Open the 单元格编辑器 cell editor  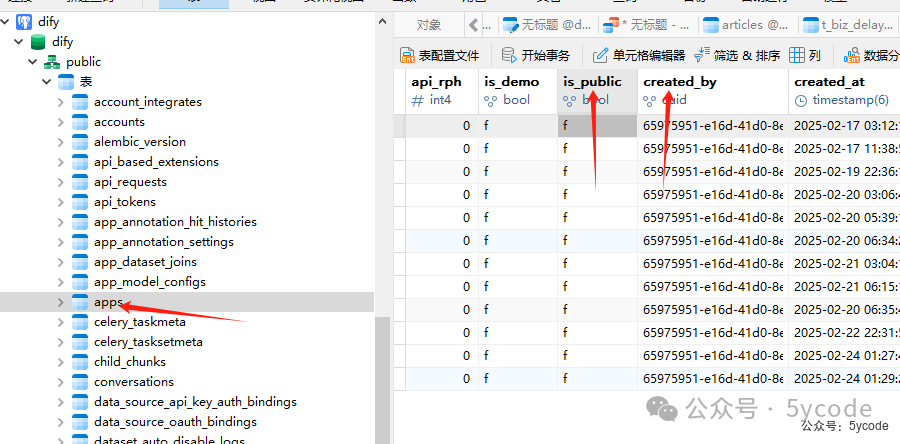[600, 55]
